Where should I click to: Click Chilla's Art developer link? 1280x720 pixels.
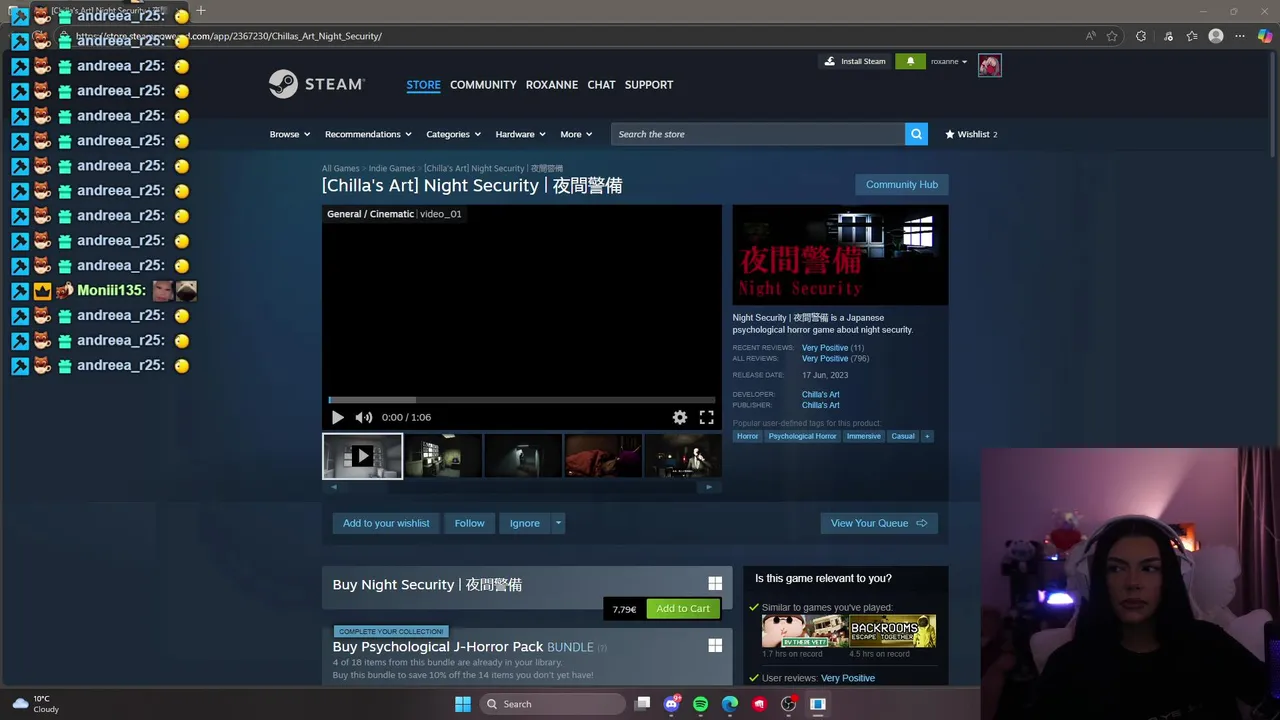[820, 394]
